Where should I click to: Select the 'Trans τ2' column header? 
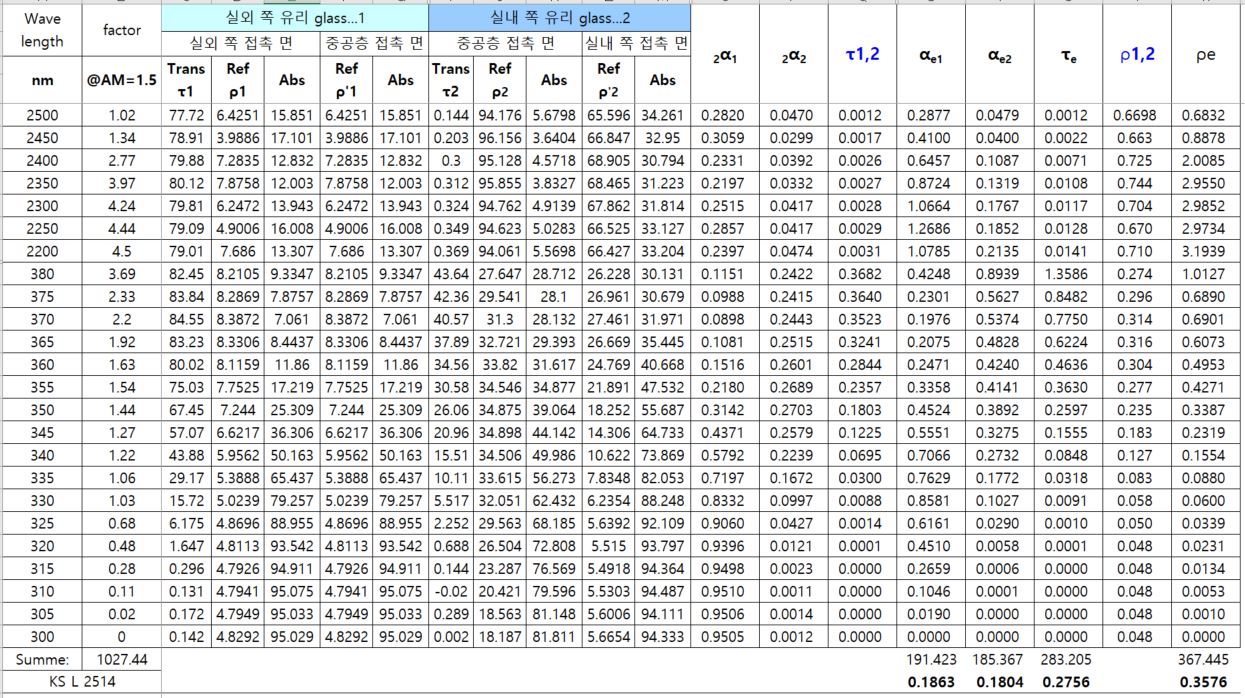pyautogui.click(x=451, y=80)
